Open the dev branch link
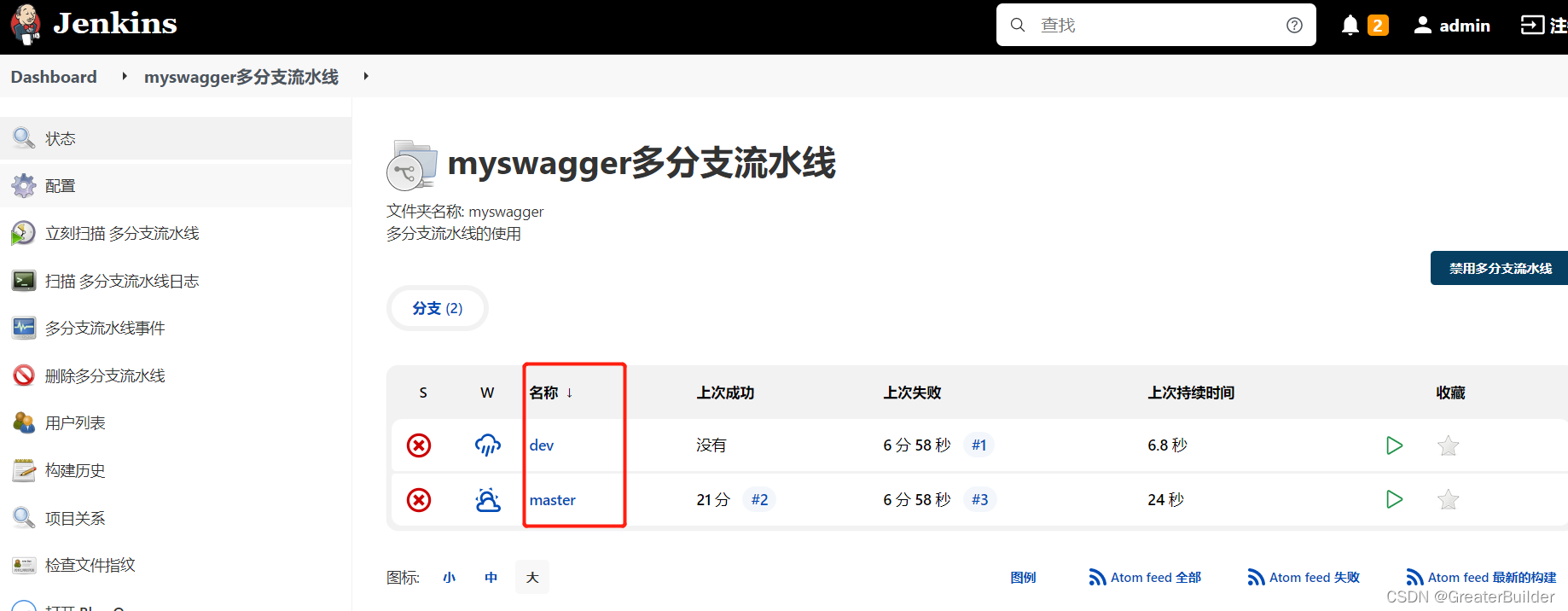Screen dimensions: 1568x611 pos(542,445)
